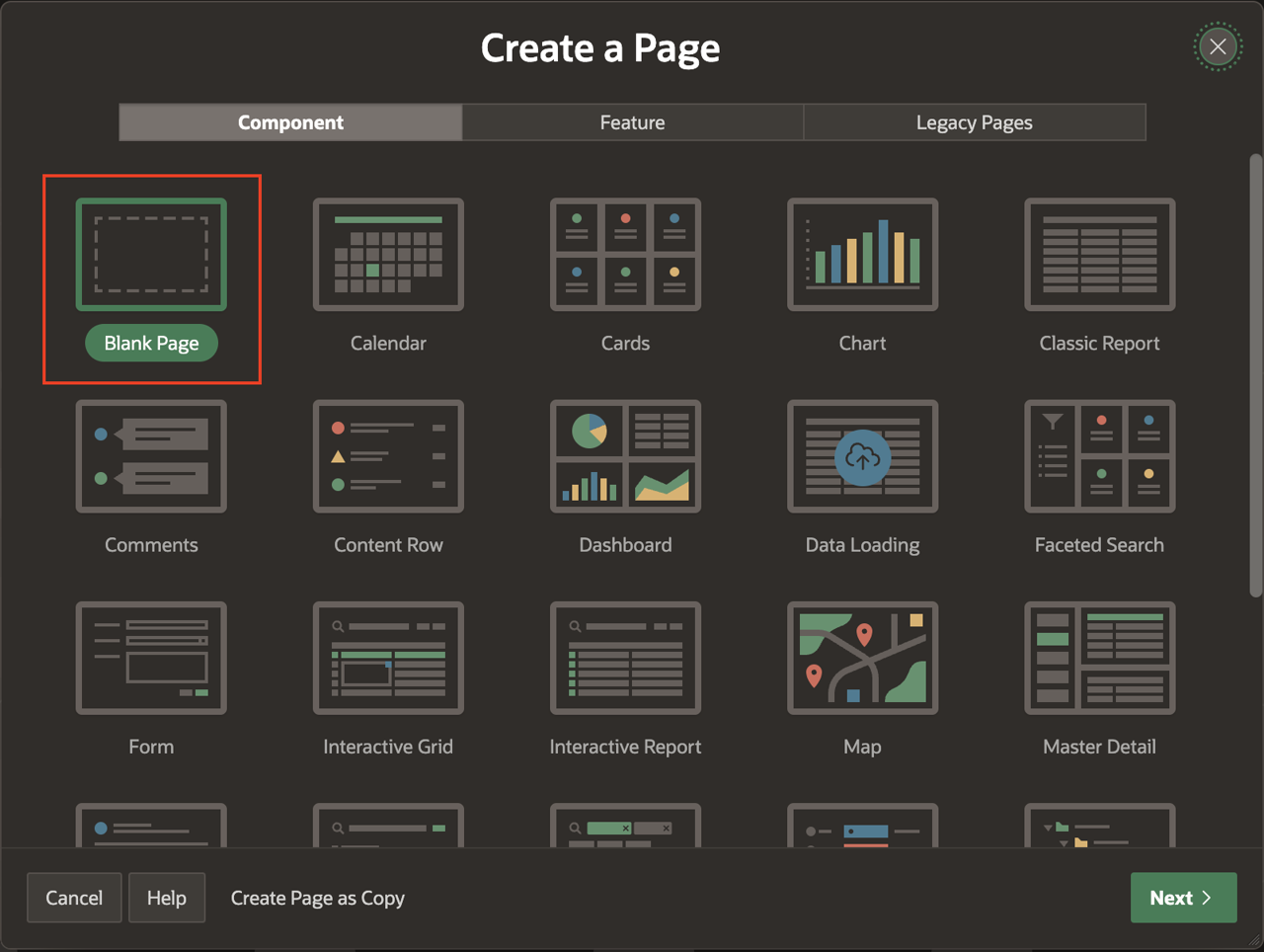Image resolution: width=1264 pixels, height=952 pixels.
Task: Choose the Map page icon
Action: click(862, 658)
